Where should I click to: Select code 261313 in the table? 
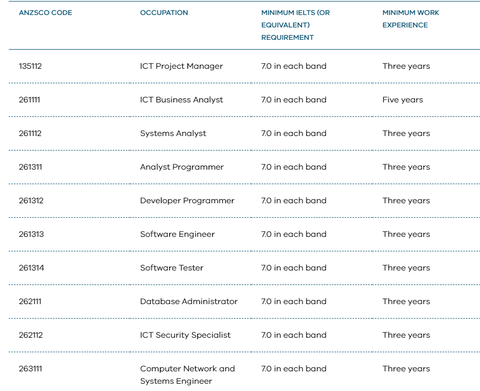coord(31,234)
